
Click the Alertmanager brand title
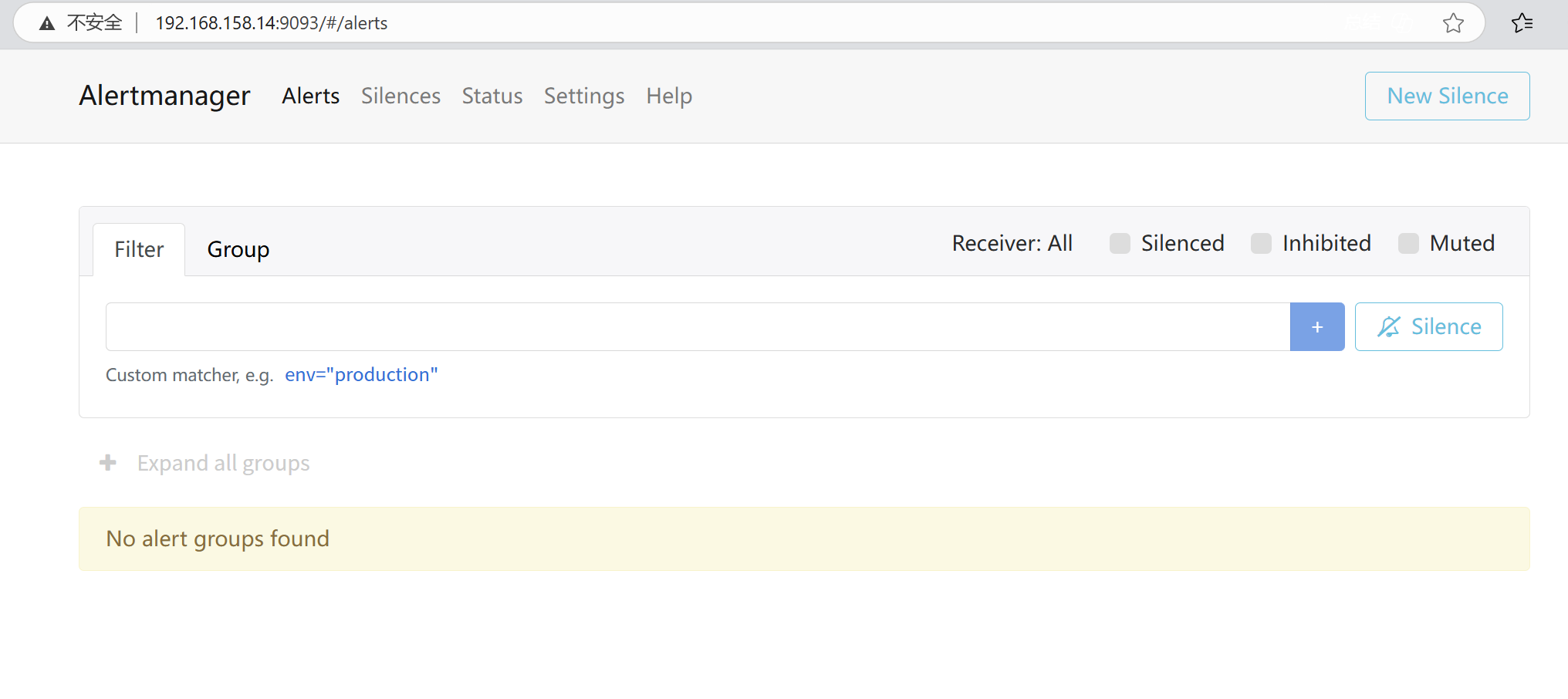(x=164, y=96)
